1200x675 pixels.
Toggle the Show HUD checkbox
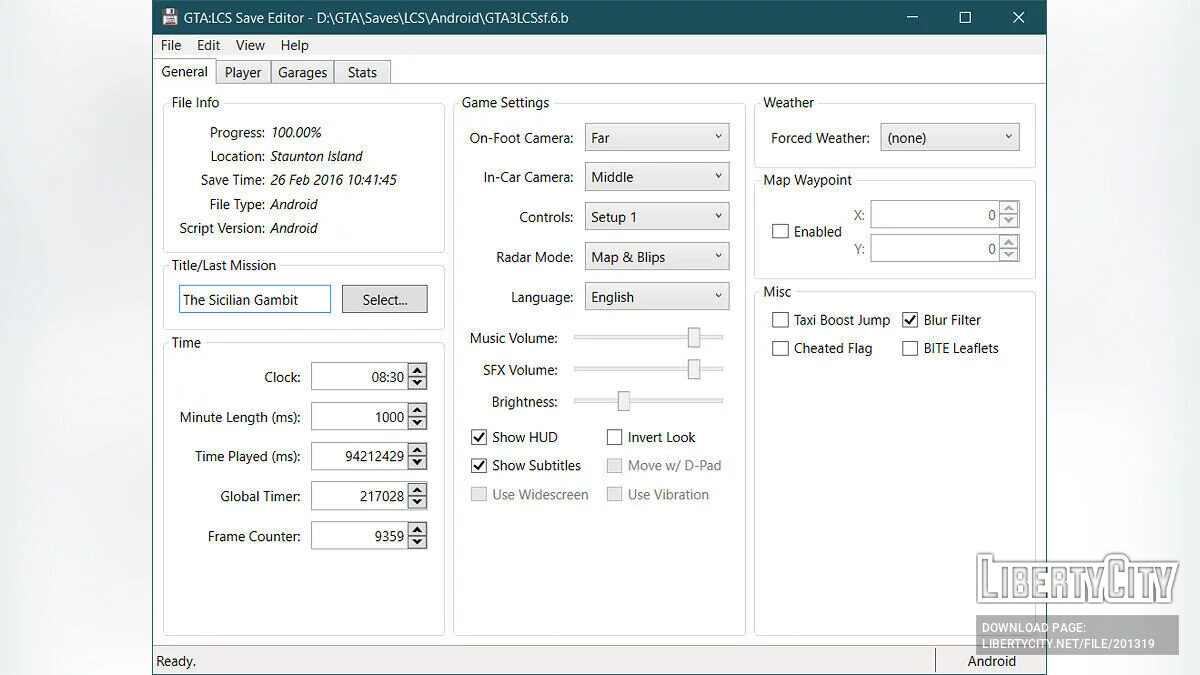coord(479,437)
